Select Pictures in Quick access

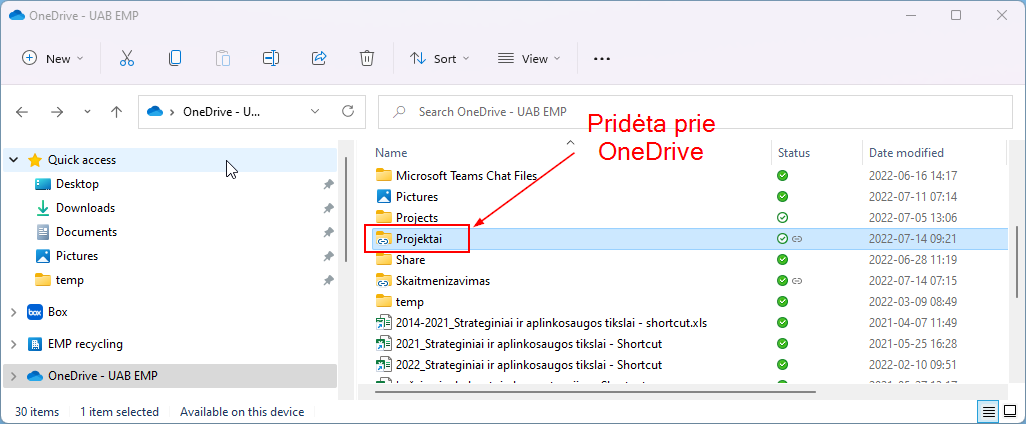point(77,256)
